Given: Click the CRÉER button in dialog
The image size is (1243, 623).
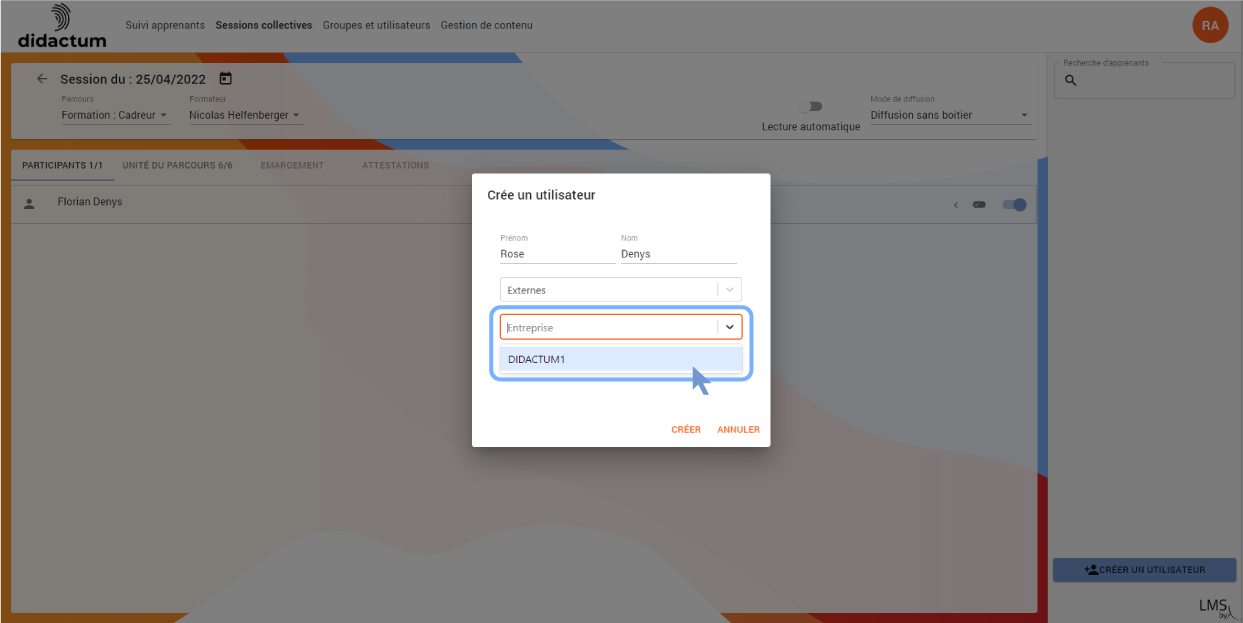Looking at the screenshot, I should coord(686,430).
